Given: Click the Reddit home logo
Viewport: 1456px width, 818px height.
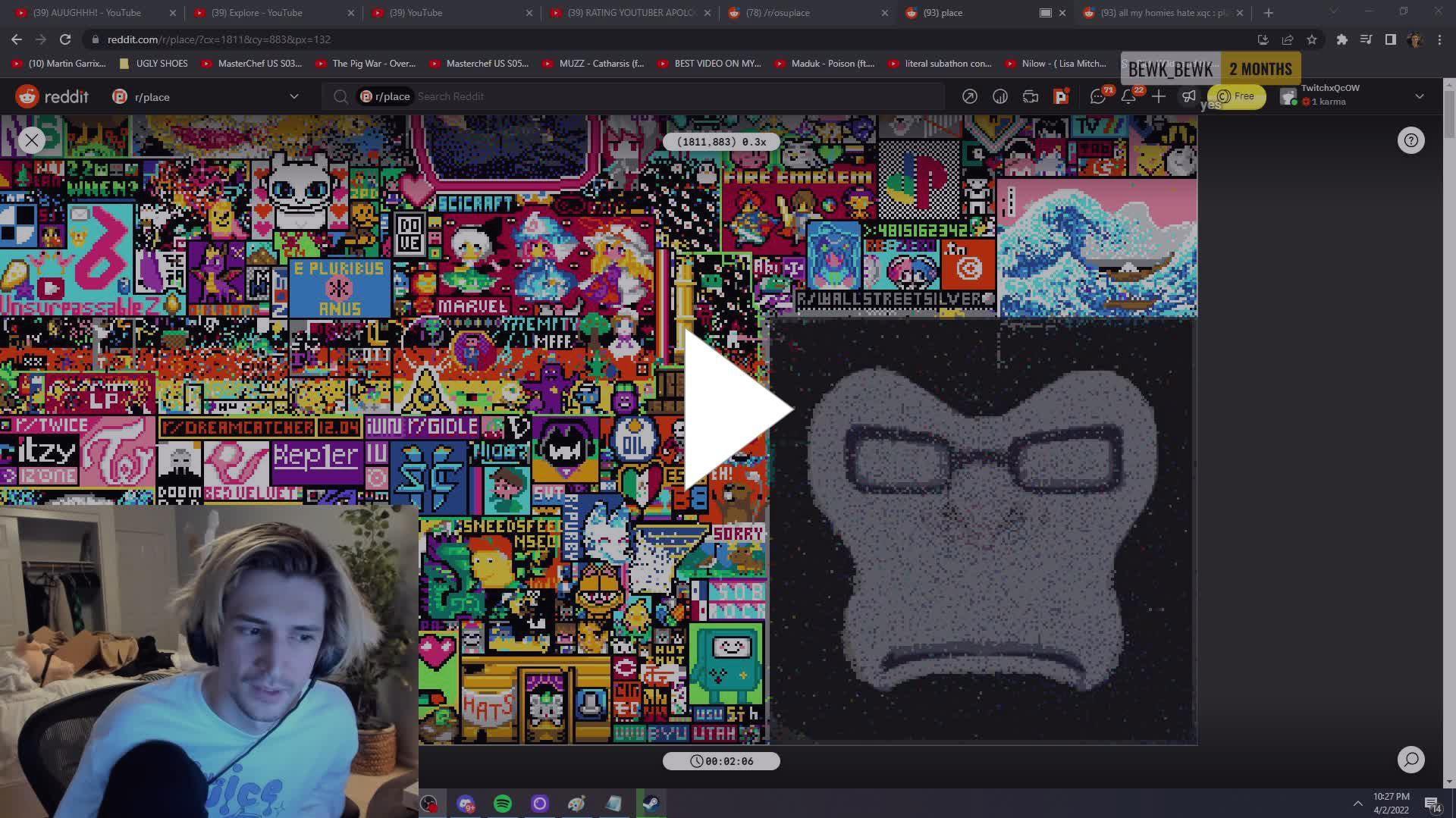Looking at the screenshot, I should pos(52,96).
